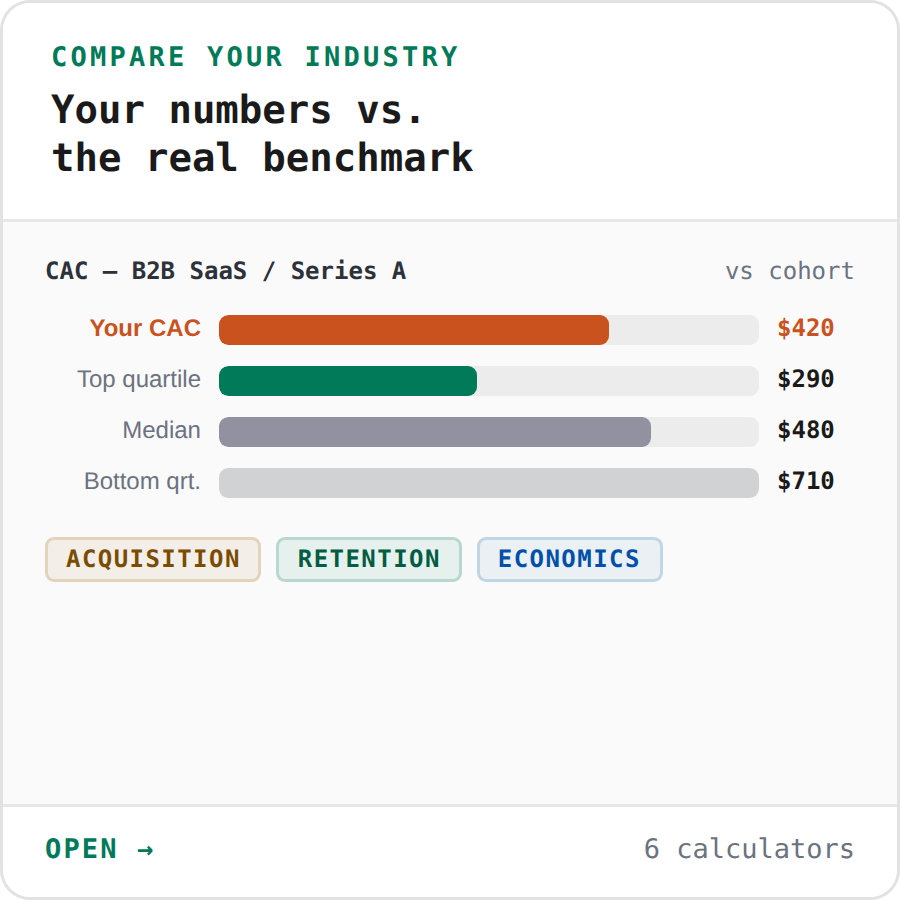This screenshot has width=900, height=900.
Task: Click the Median gray bar
Action: click(x=435, y=431)
